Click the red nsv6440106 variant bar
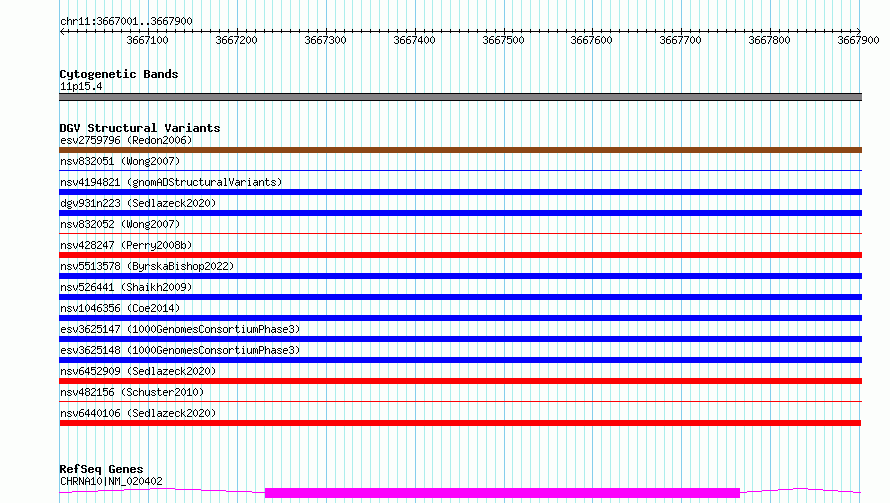Image resolution: width=890 pixels, height=503 pixels. (x=460, y=423)
